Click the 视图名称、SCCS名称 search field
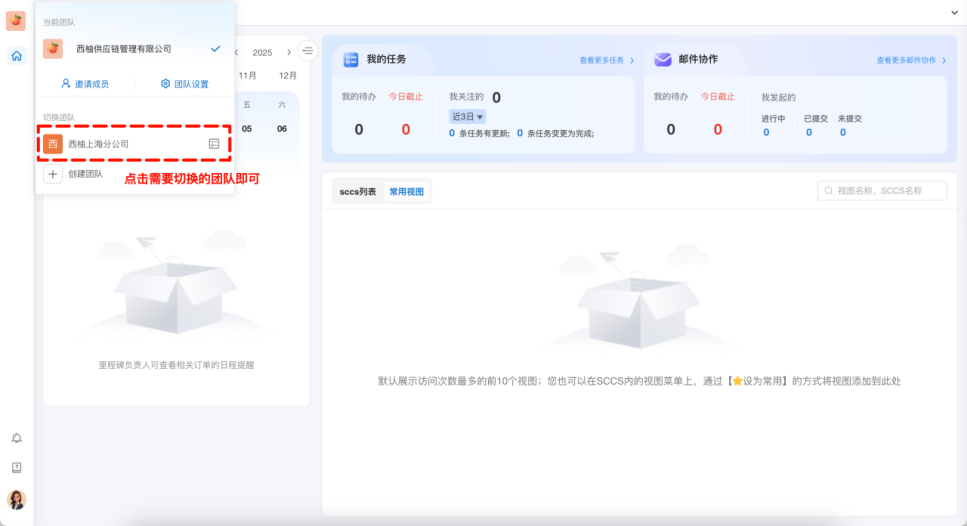The width and height of the screenshot is (967, 526). pyautogui.click(x=883, y=191)
